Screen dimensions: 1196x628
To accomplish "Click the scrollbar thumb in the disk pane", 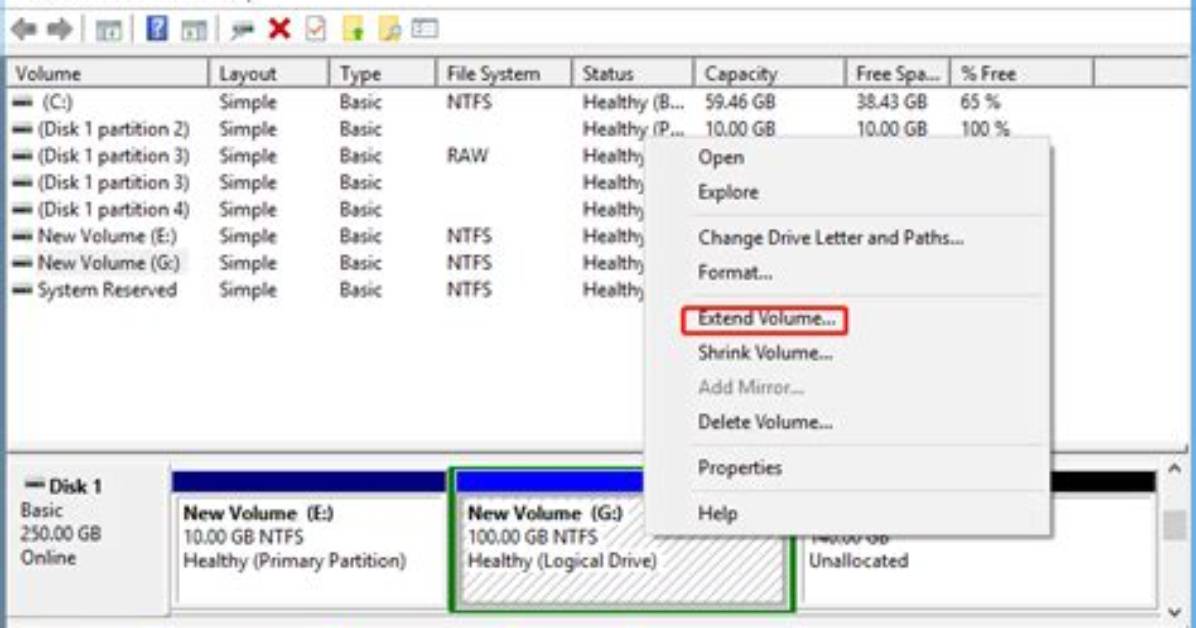I will 1175,525.
